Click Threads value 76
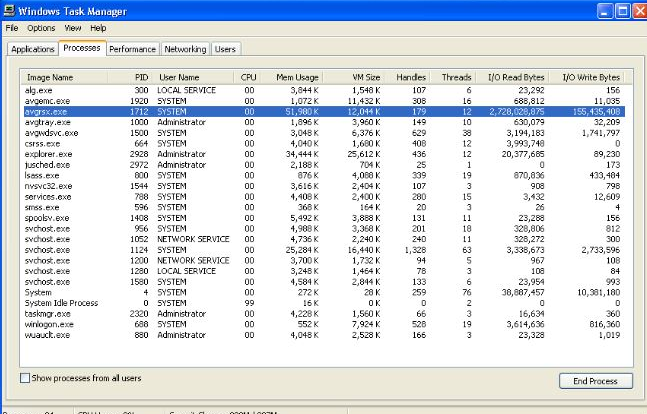 pos(467,293)
